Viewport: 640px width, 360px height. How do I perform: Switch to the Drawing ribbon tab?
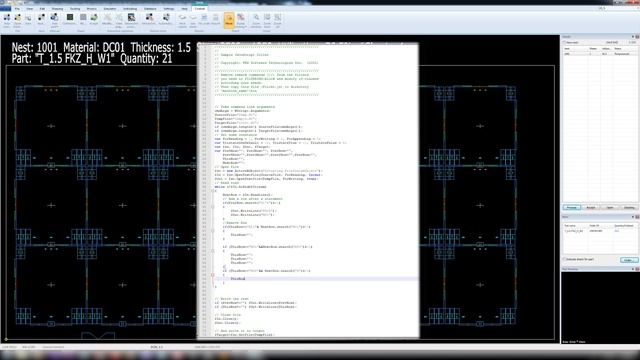click(x=57, y=9)
